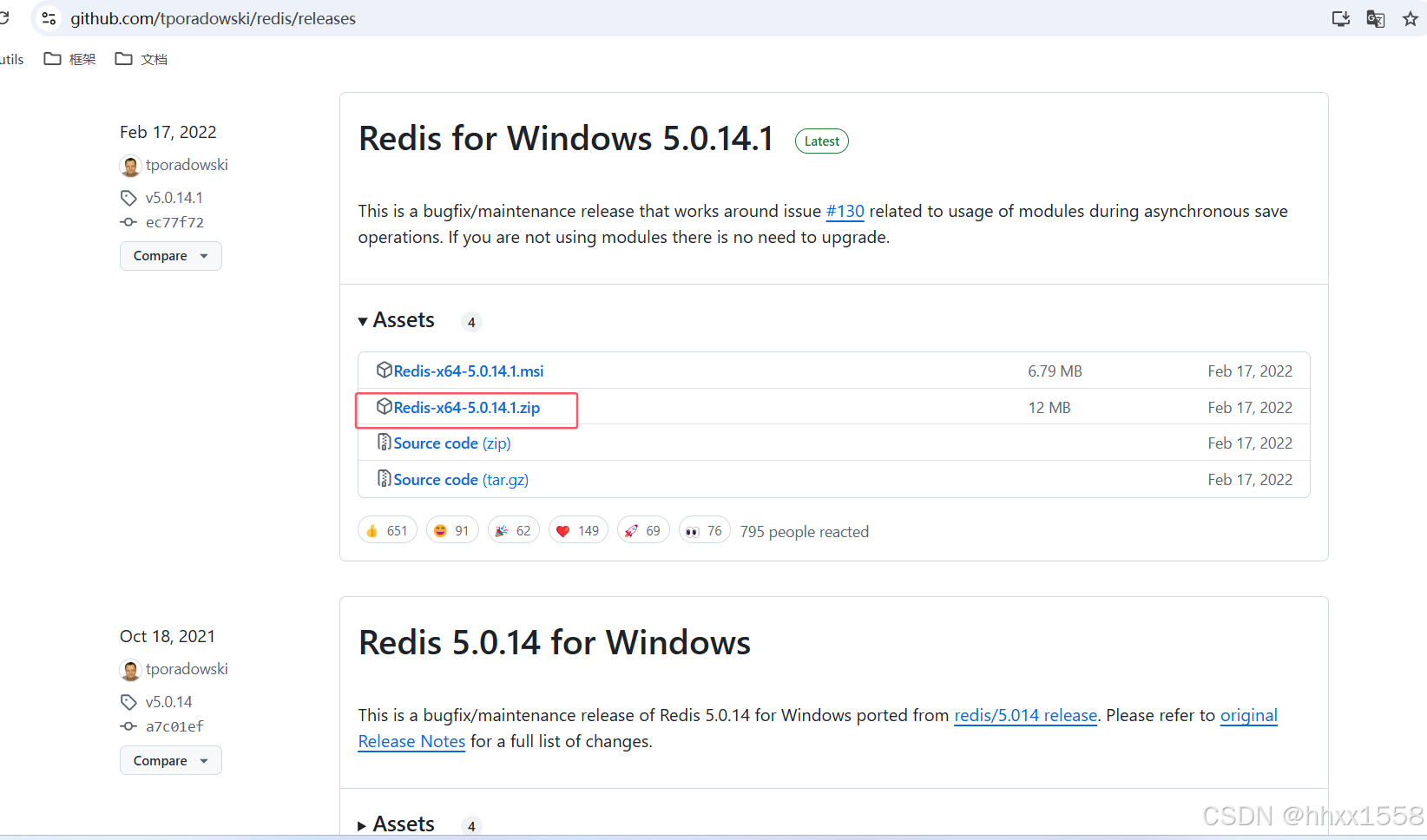Image resolution: width=1427 pixels, height=840 pixels.
Task: Open Compare dropdown for v5.0.14.1
Action: click(171, 256)
